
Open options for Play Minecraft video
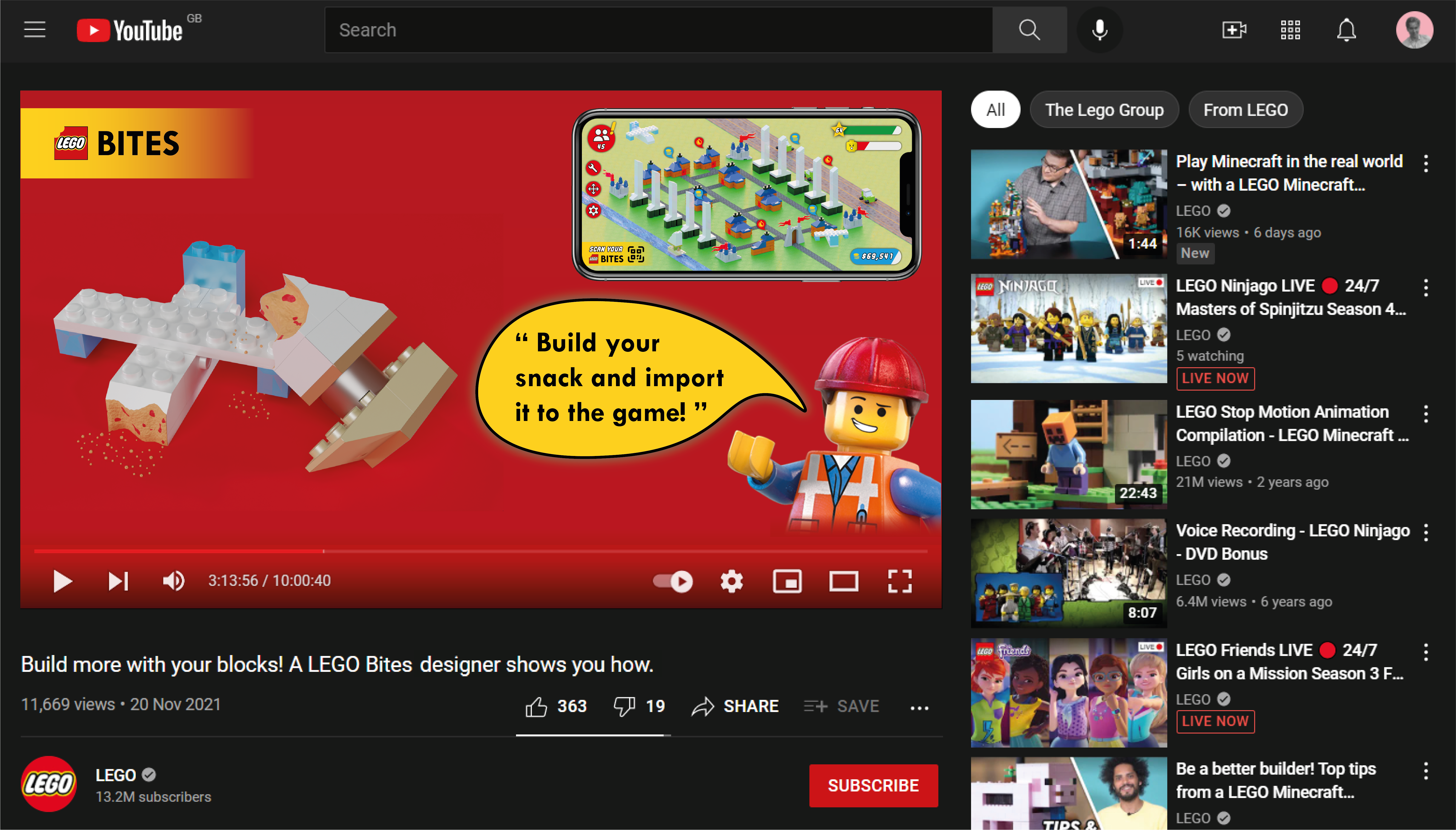click(x=1426, y=164)
